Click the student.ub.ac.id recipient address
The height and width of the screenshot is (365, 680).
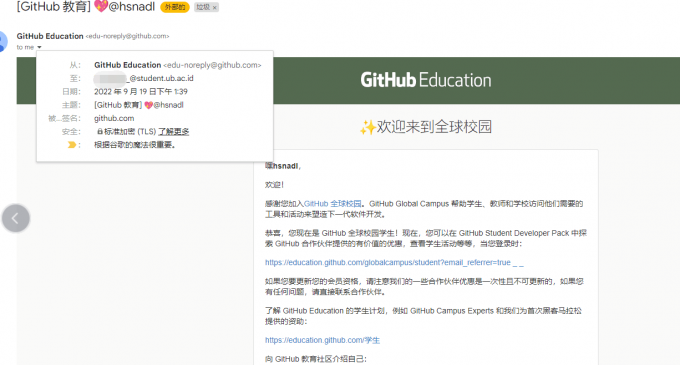[x=144, y=78]
